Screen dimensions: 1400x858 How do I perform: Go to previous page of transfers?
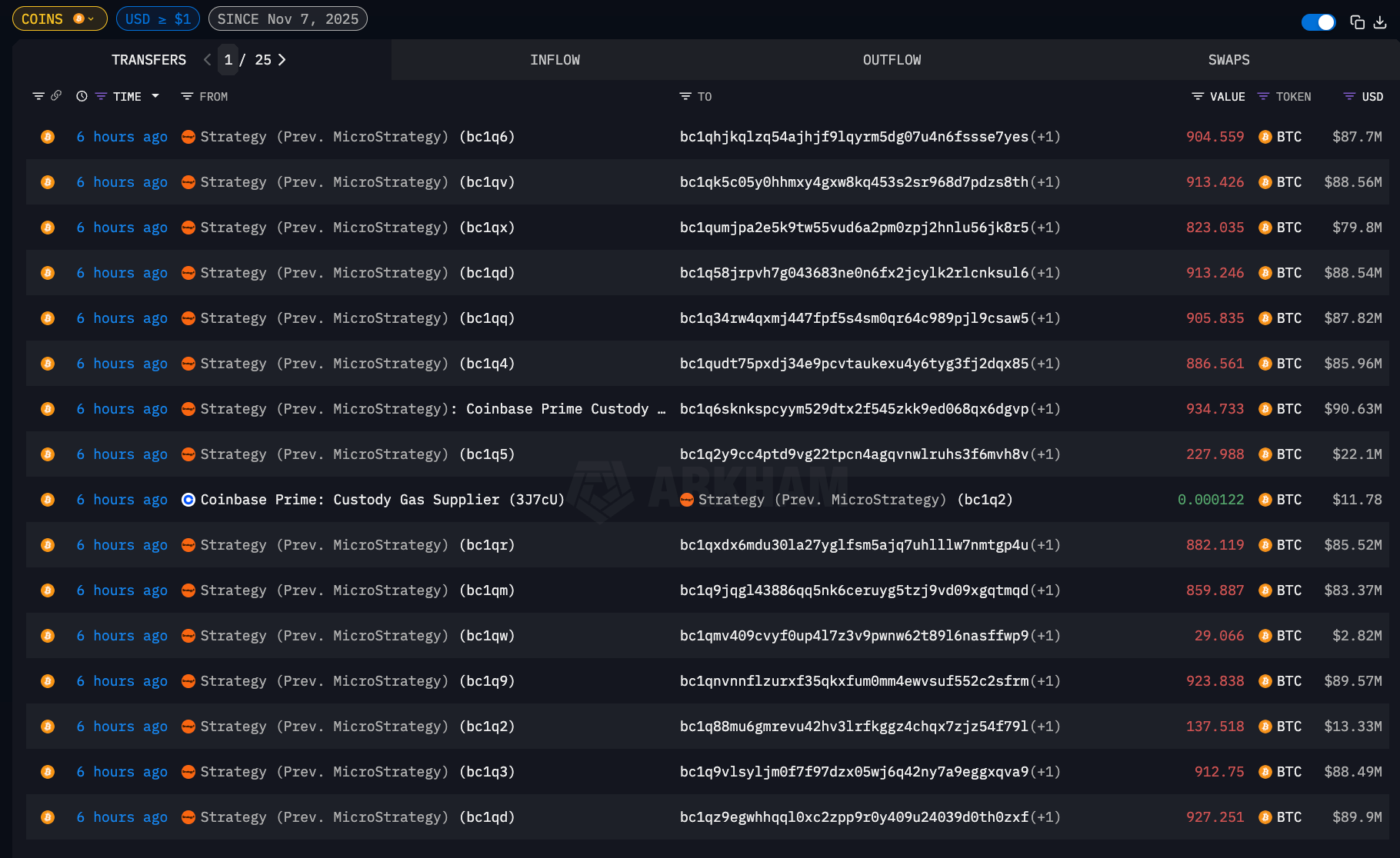tap(207, 60)
